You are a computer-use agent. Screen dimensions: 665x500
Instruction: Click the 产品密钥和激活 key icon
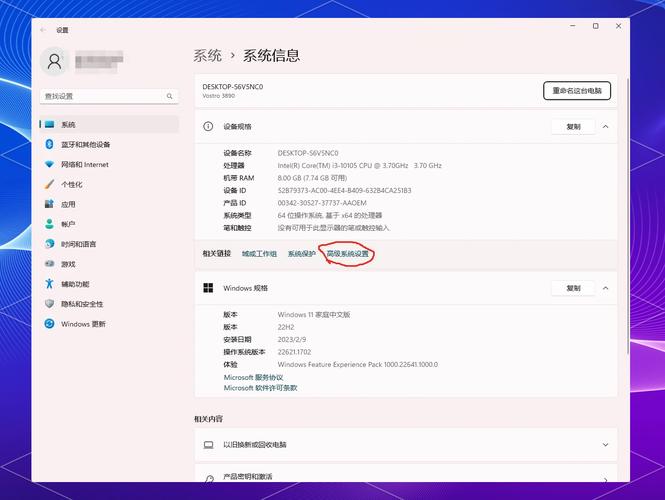tap(209, 478)
